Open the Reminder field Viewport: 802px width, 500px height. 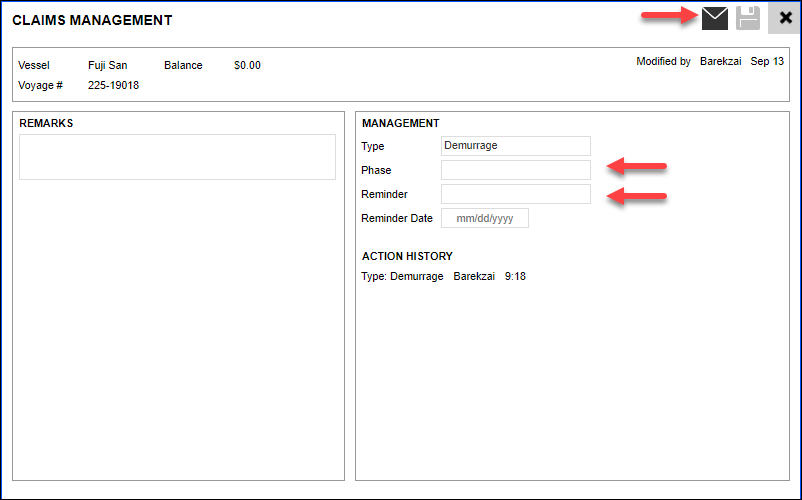(x=515, y=194)
